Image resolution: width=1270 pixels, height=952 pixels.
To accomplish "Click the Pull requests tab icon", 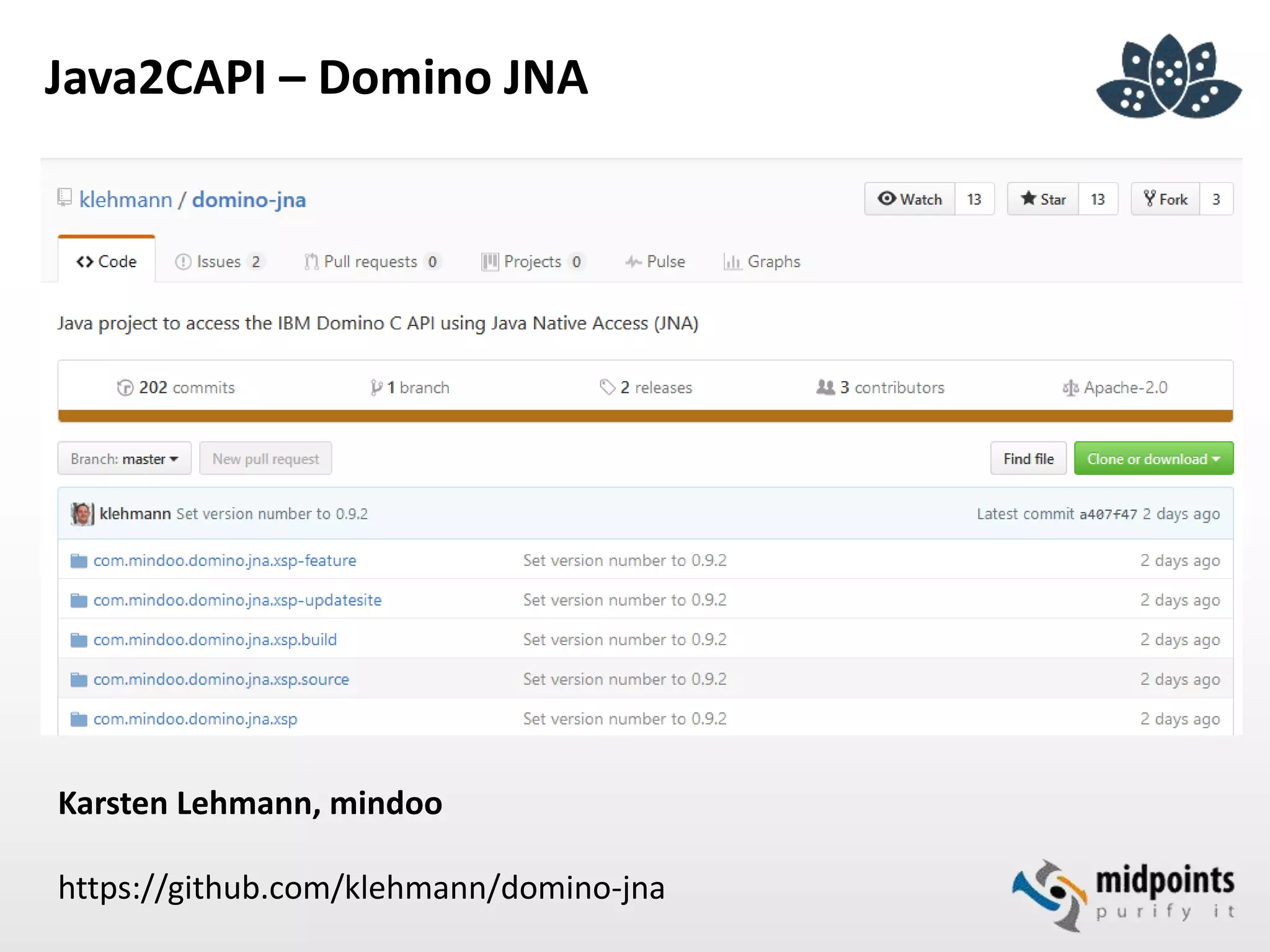I will click(x=311, y=262).
